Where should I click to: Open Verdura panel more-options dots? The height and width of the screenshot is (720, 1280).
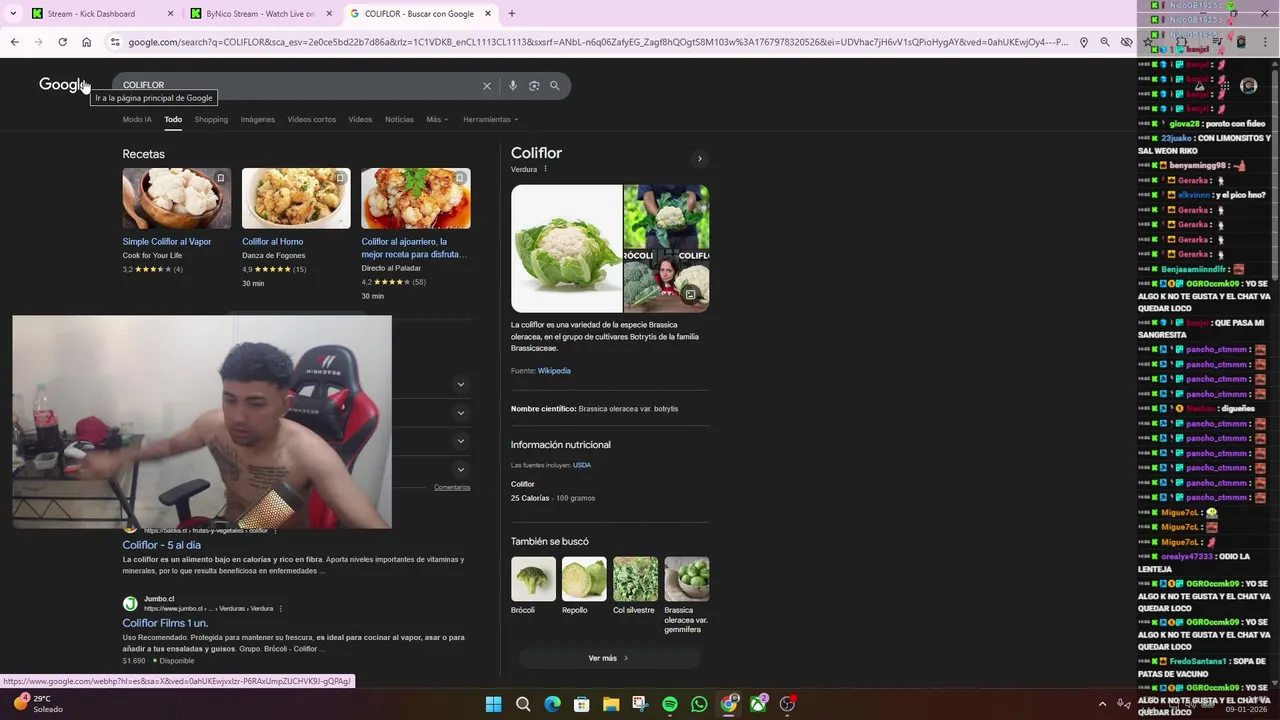click(545, 169)
